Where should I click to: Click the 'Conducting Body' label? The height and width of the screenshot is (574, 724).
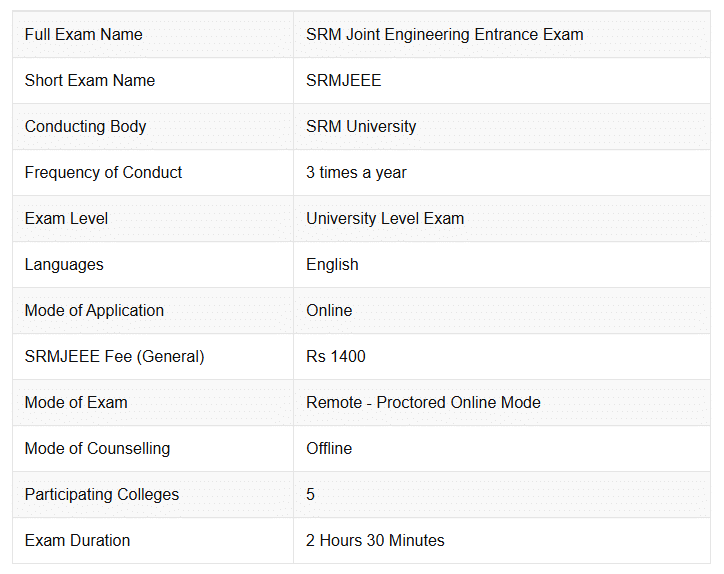click(x=85, y=127)
